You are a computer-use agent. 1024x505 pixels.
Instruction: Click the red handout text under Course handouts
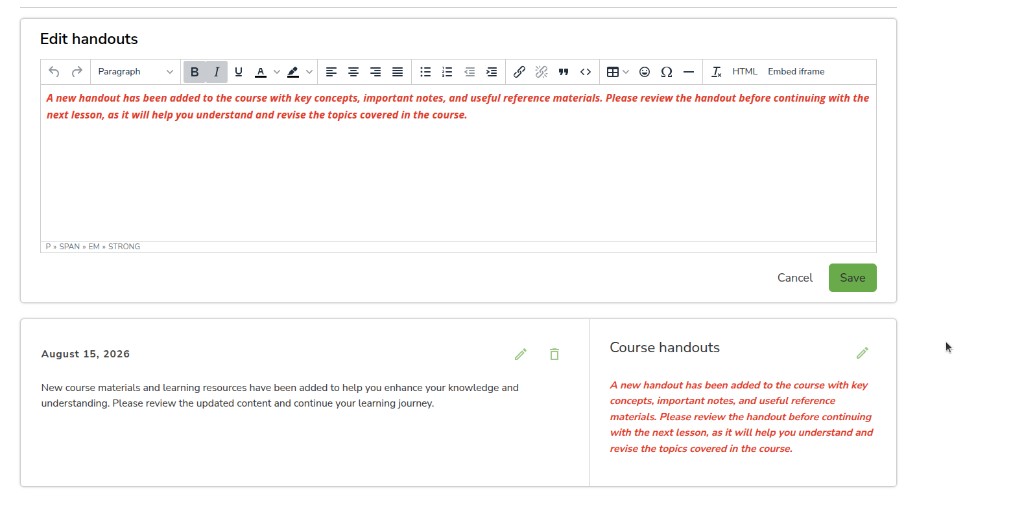click(741, 417)
